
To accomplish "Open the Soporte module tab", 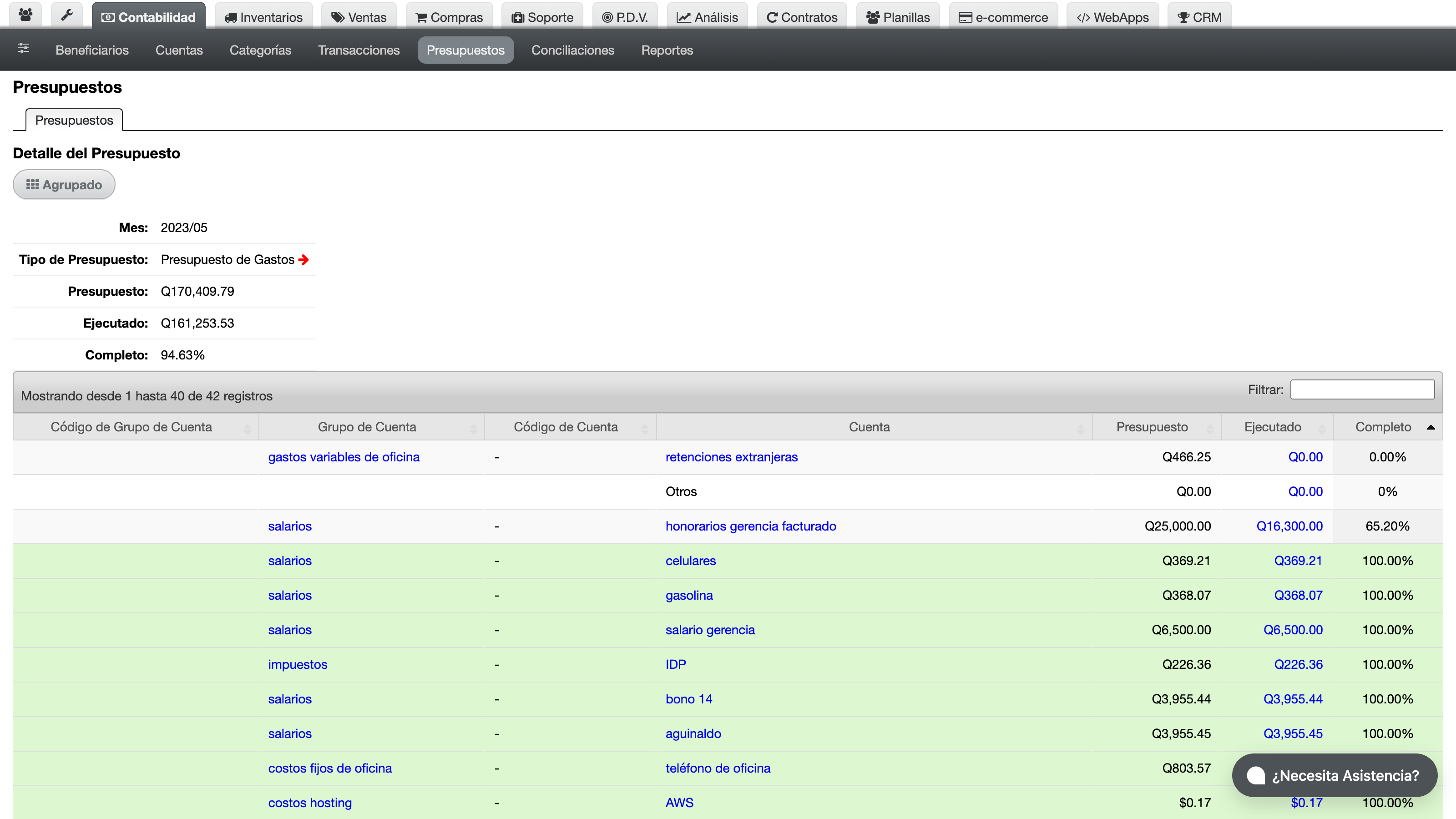I will tap(543, 17).
